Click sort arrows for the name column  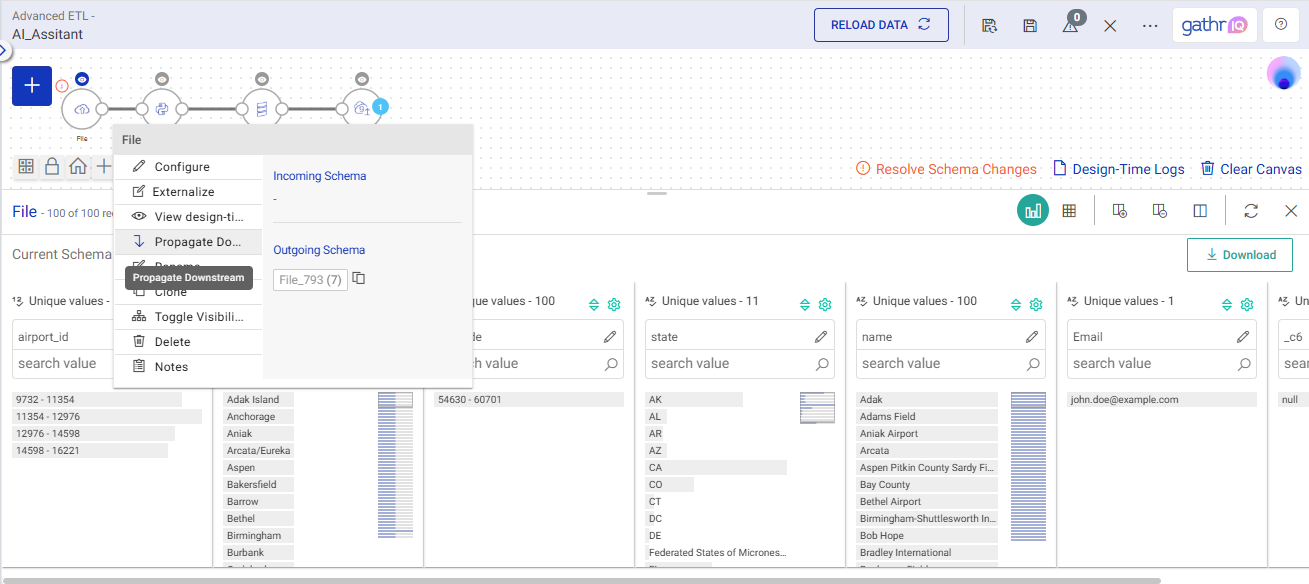(x=1014, y=305)
